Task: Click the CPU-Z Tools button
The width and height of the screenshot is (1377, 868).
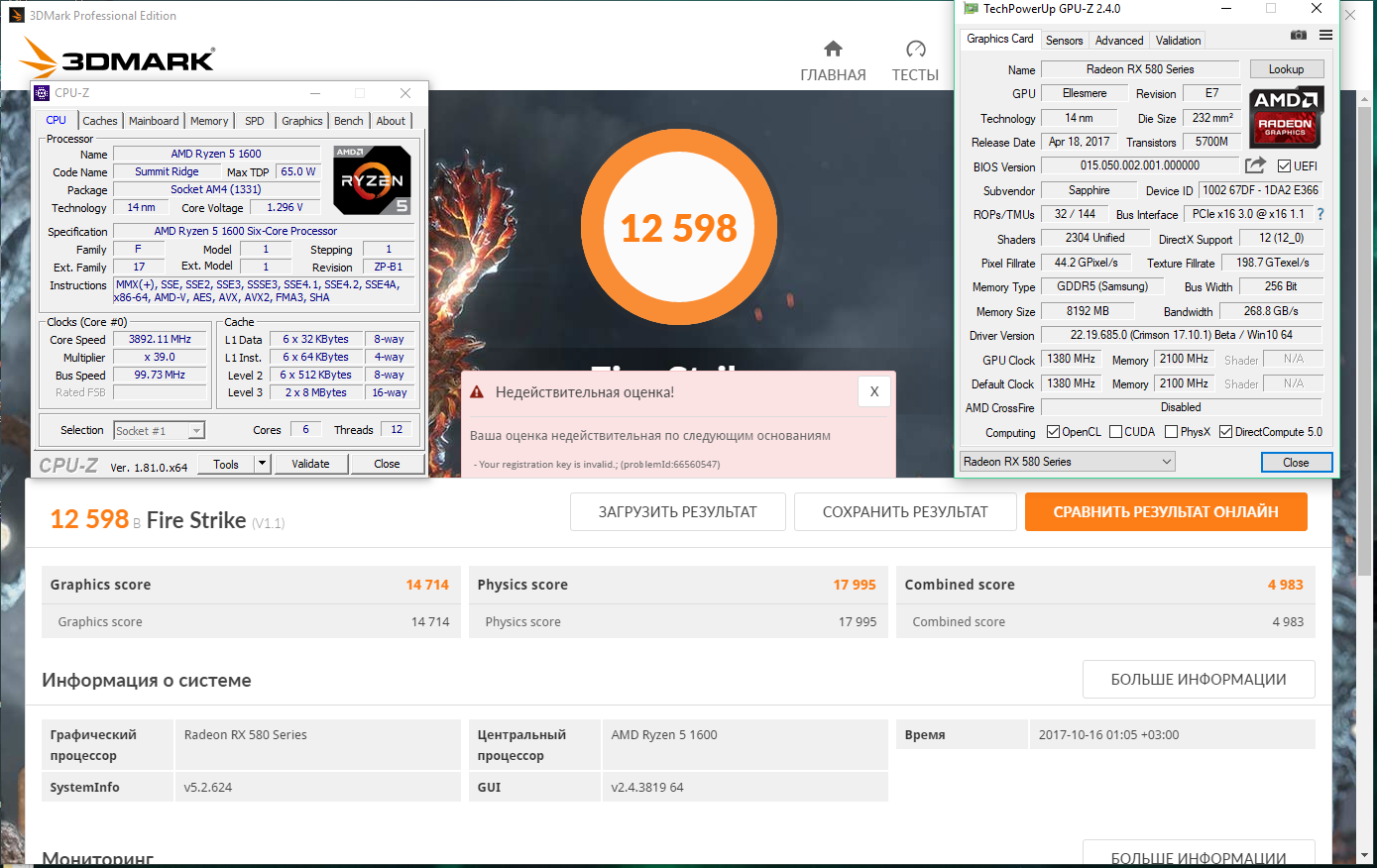Action: click(x=226, y=464)
